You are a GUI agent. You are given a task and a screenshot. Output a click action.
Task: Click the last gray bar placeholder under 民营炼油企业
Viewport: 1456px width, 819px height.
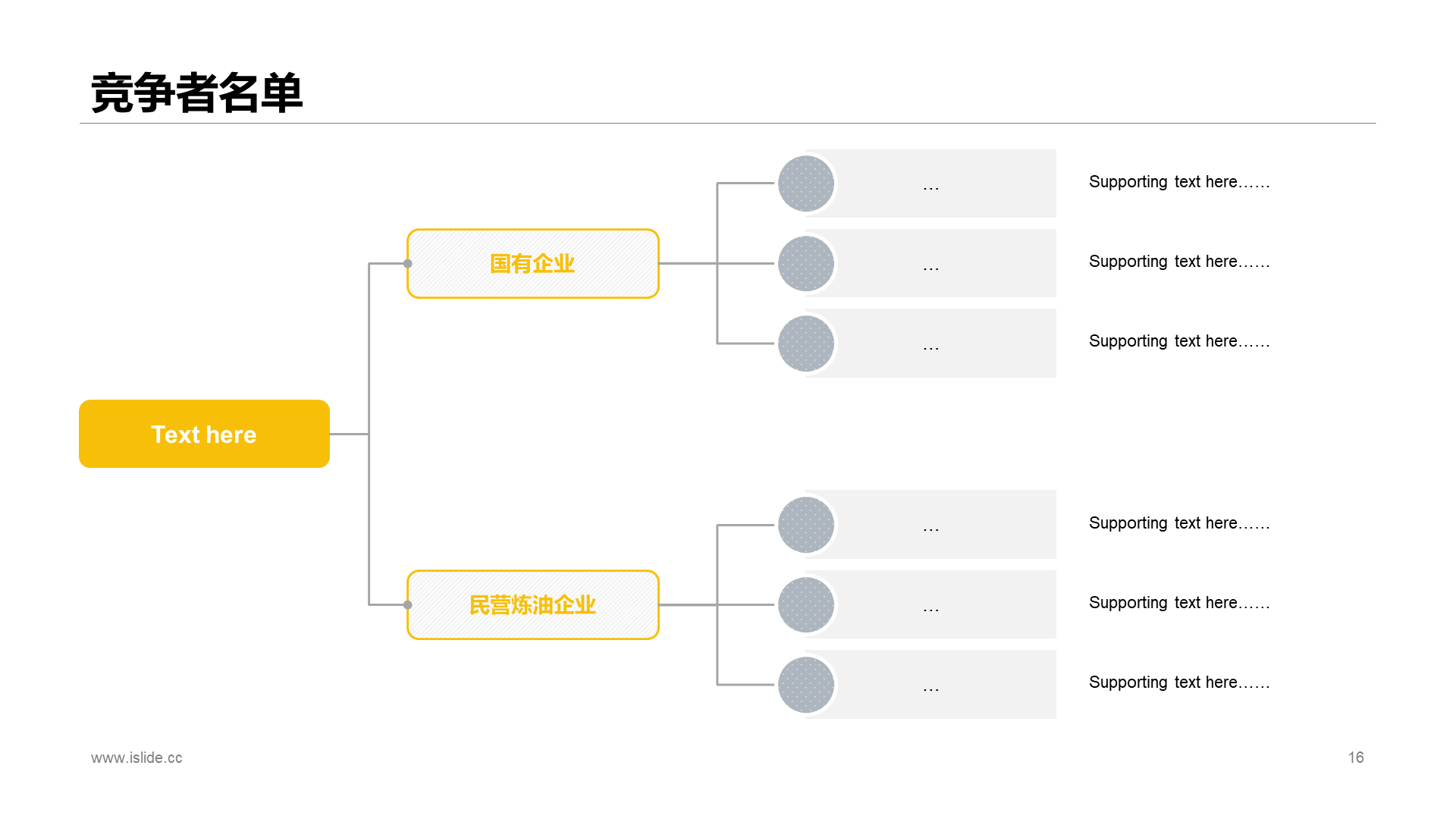click(x=931, y=685)
